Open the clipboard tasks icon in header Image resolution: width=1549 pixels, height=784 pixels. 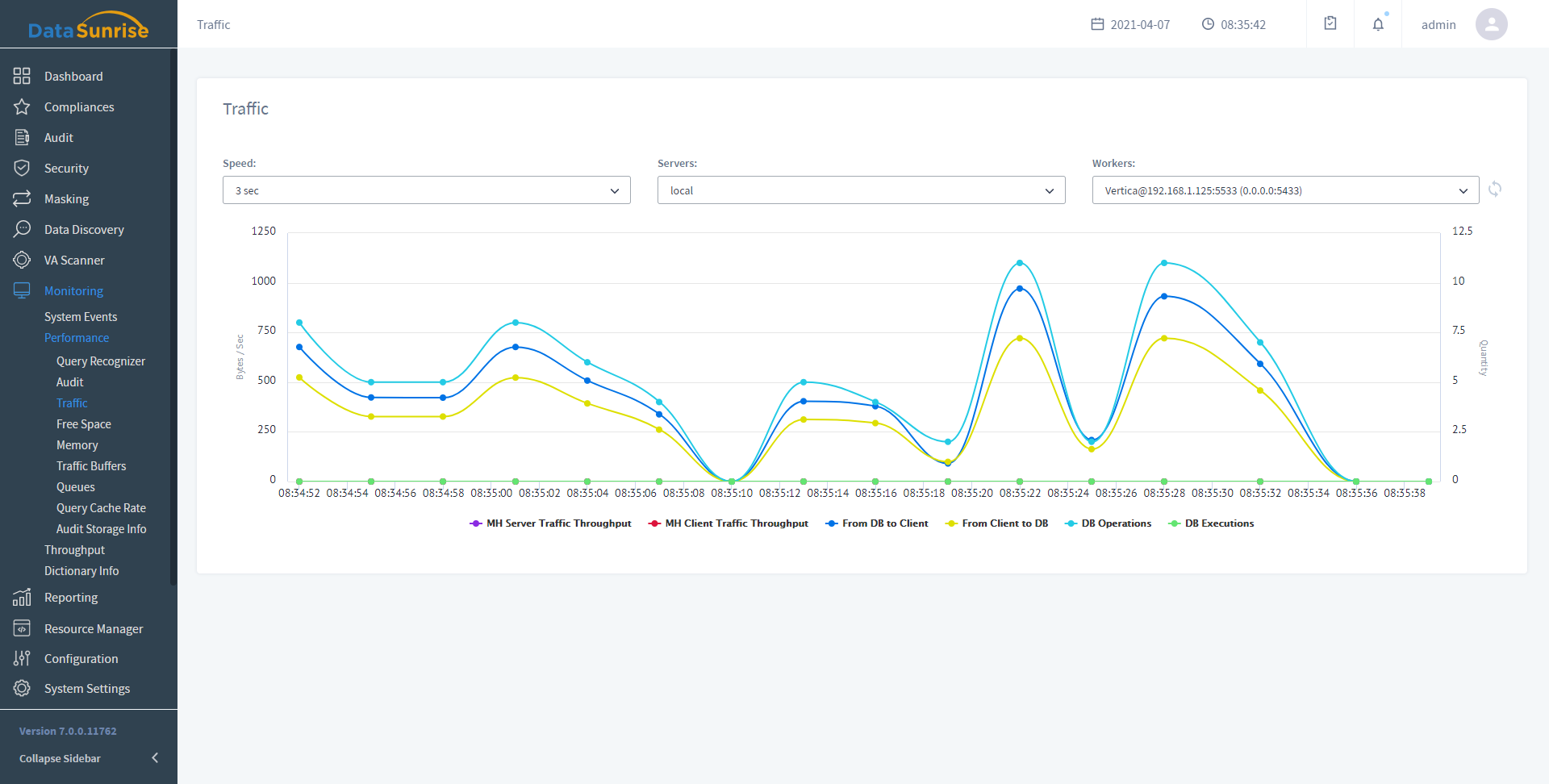click(x=1330, y=24)
